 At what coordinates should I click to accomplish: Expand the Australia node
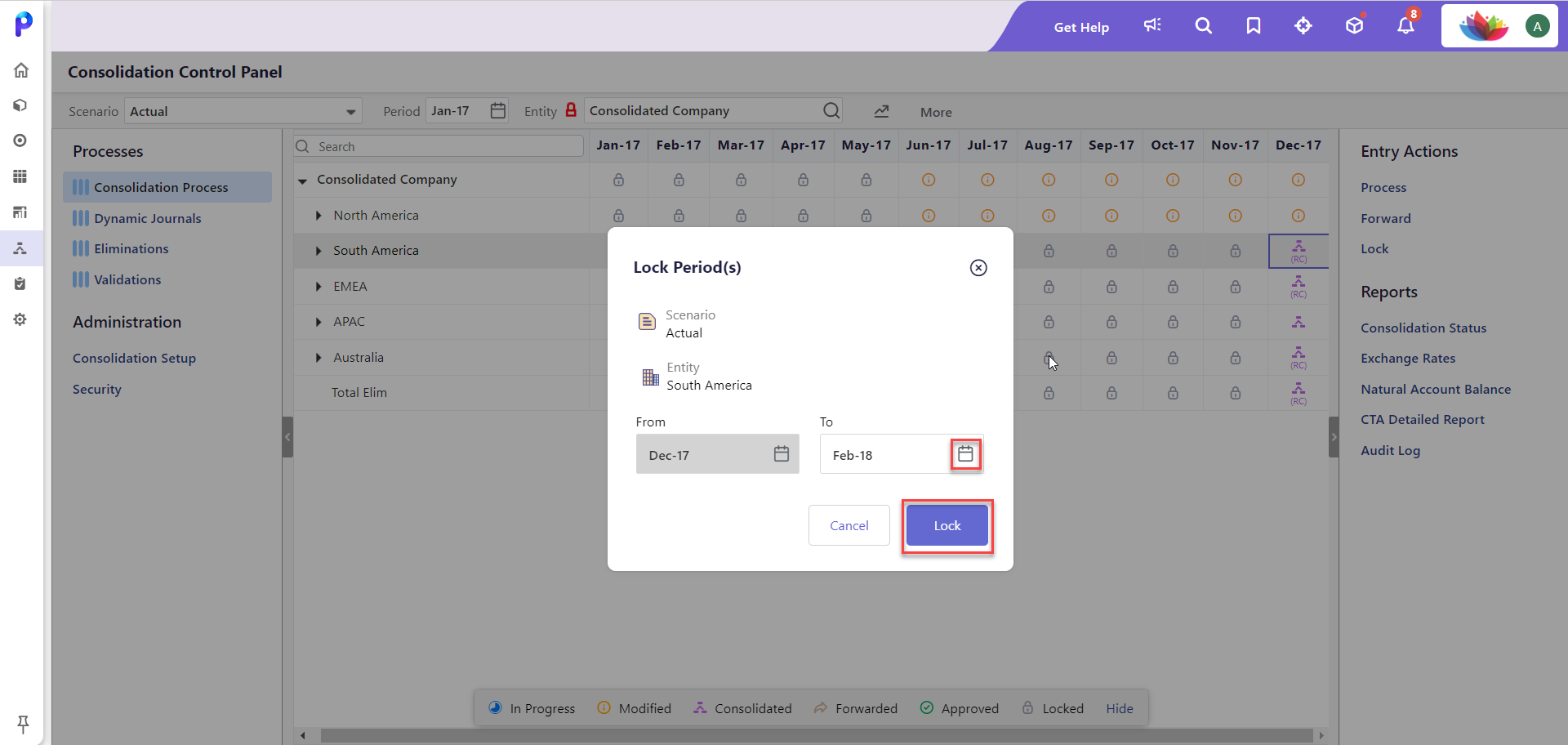(x=318, y=358)
